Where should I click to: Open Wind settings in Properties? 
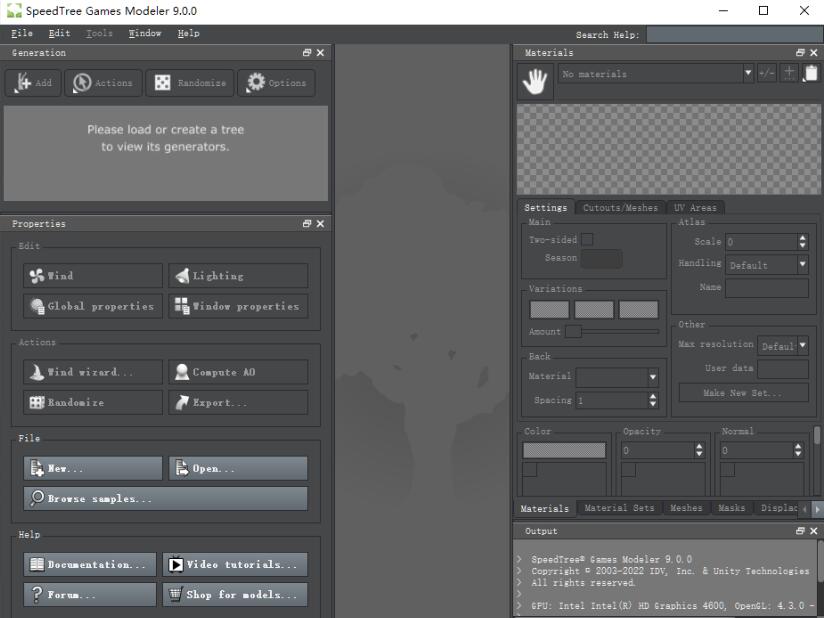pos(93,275)
